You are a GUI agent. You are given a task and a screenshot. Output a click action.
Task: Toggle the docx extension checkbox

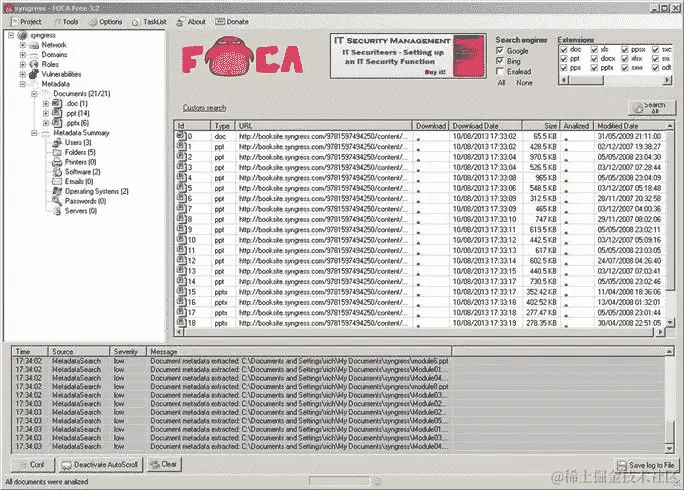(x=594, y=59)
